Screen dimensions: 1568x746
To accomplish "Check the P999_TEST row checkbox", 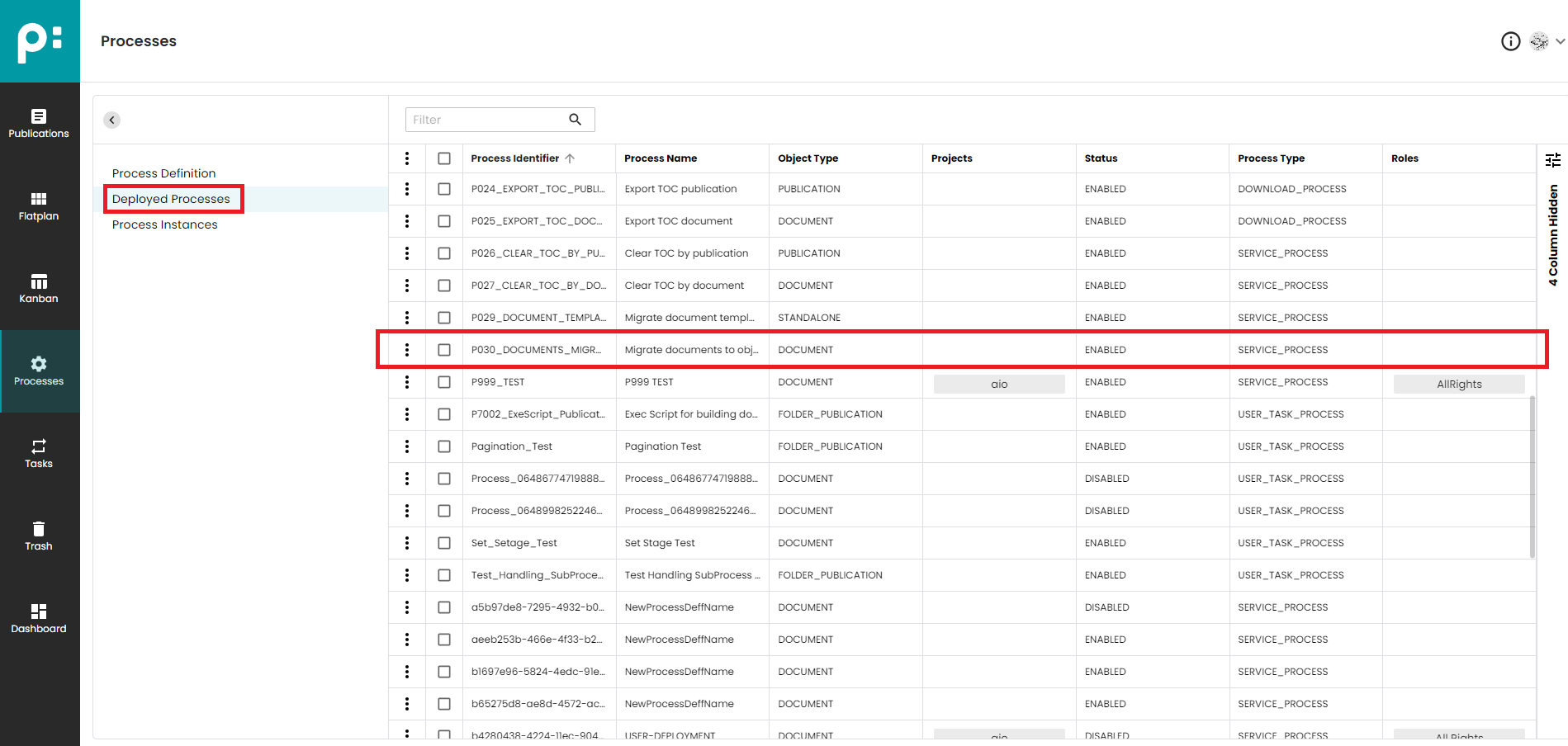I will (x=444, y=382).
